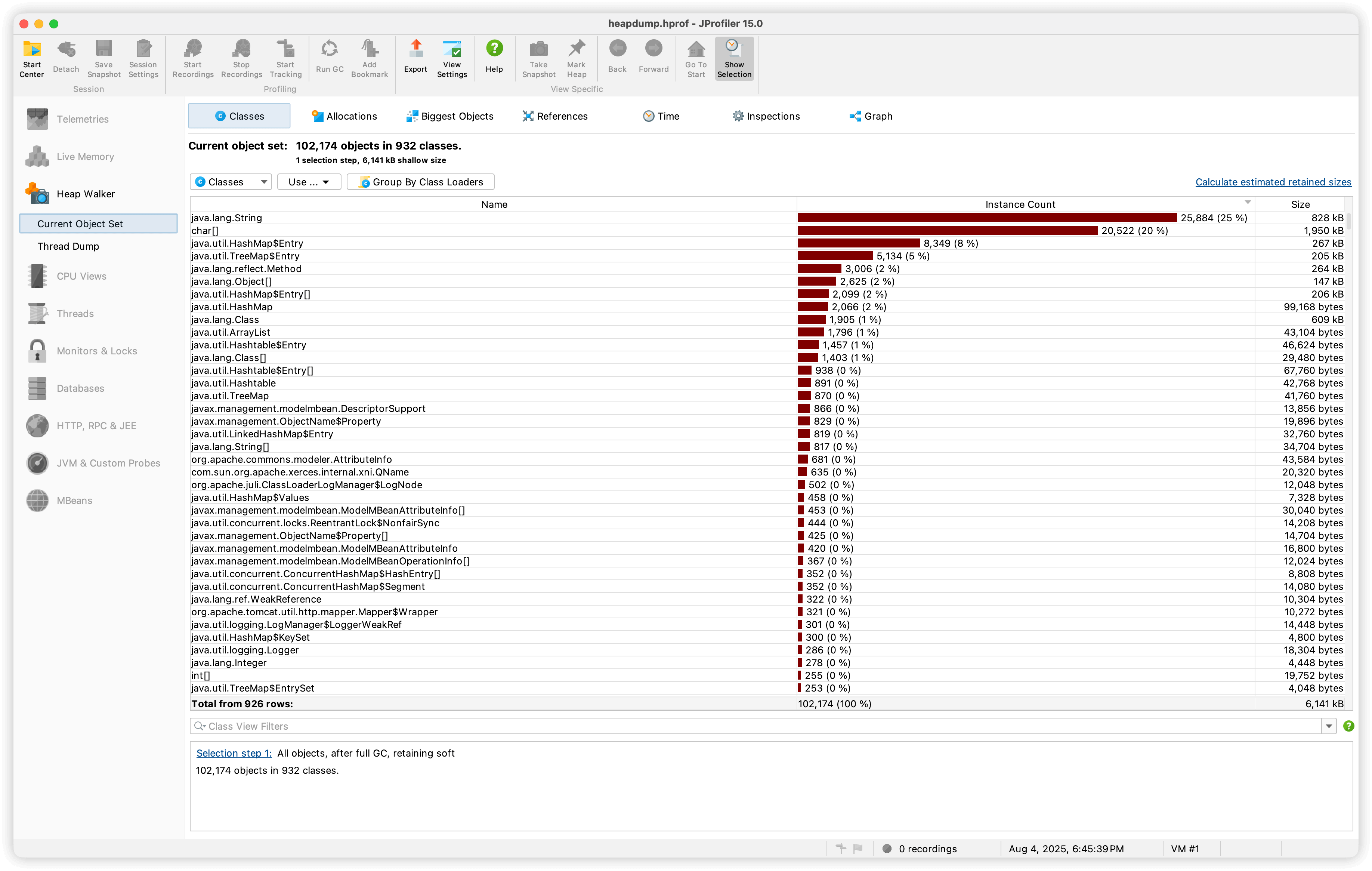Select the char[] class row
Viewport: 1372px width, 871px height.
click(x=767, y=230)
